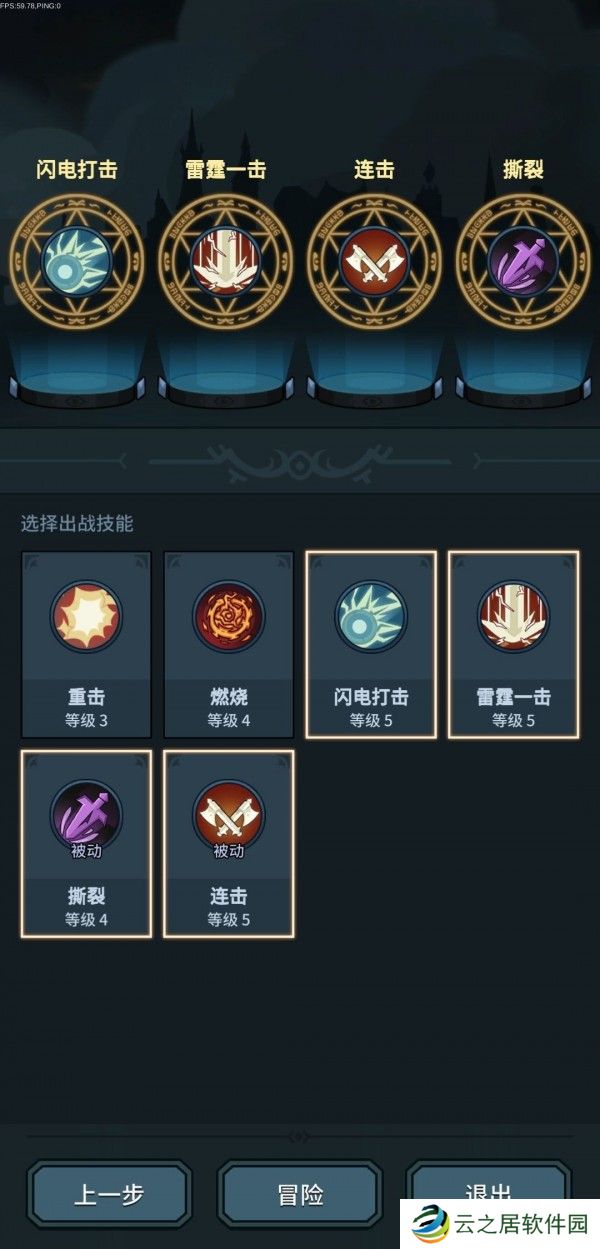
Task: Click the 雷霆一击 icon in the grid
Action: pyautogui.click(x=513, y=617)
